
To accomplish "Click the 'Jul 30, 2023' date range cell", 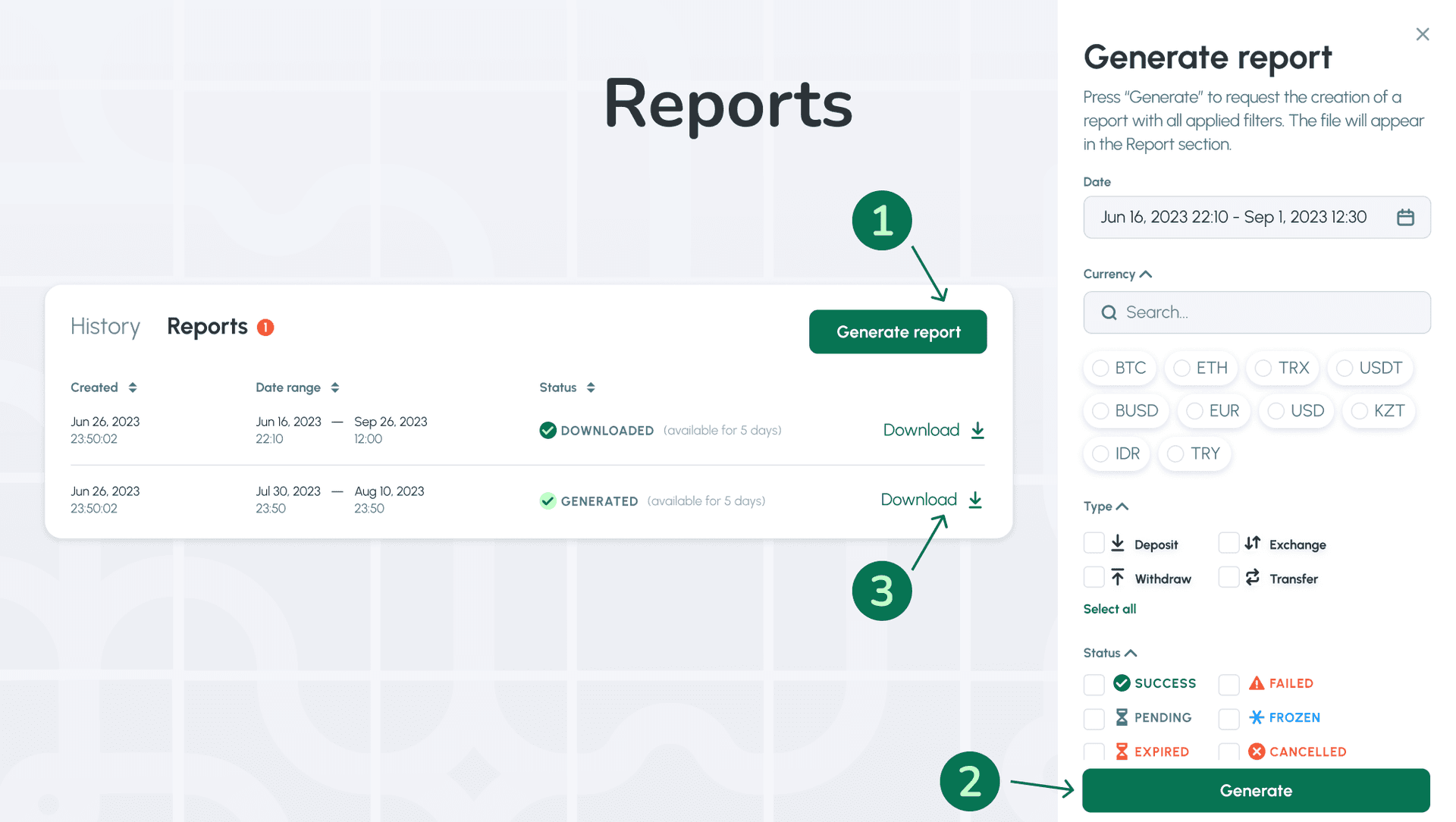I will (288, 491).
